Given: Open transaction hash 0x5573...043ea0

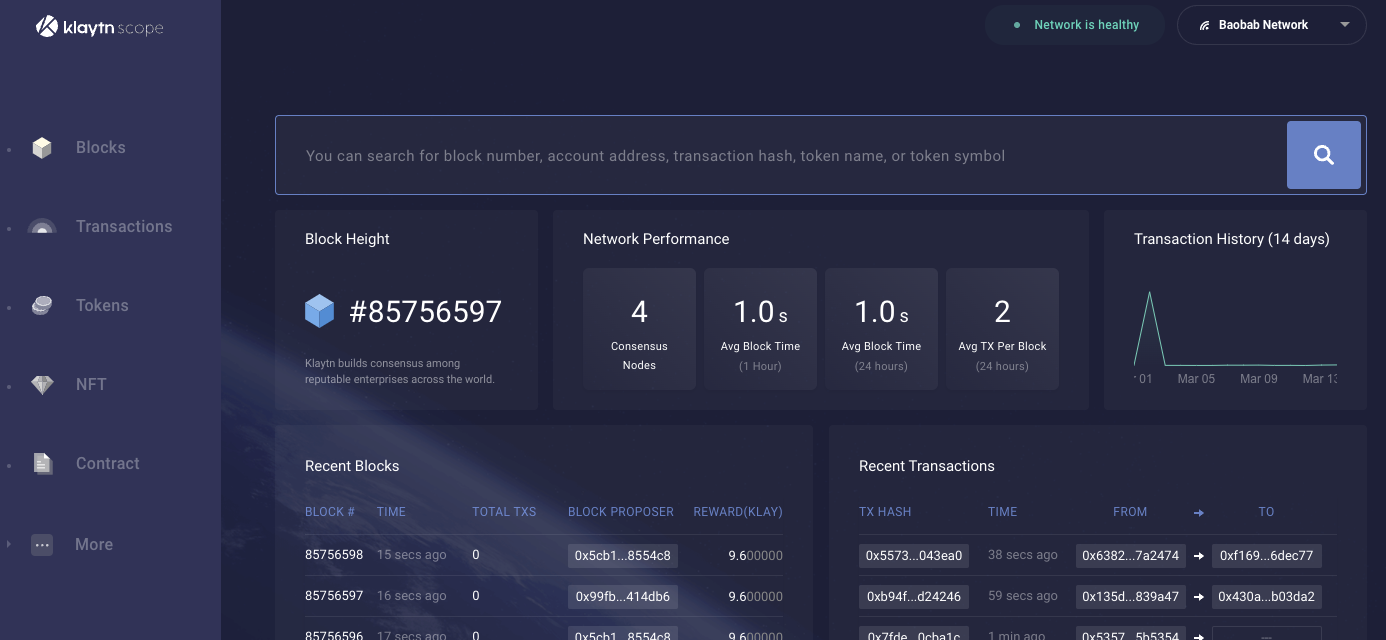Looking at the screenshot, I should pos(914,555).
